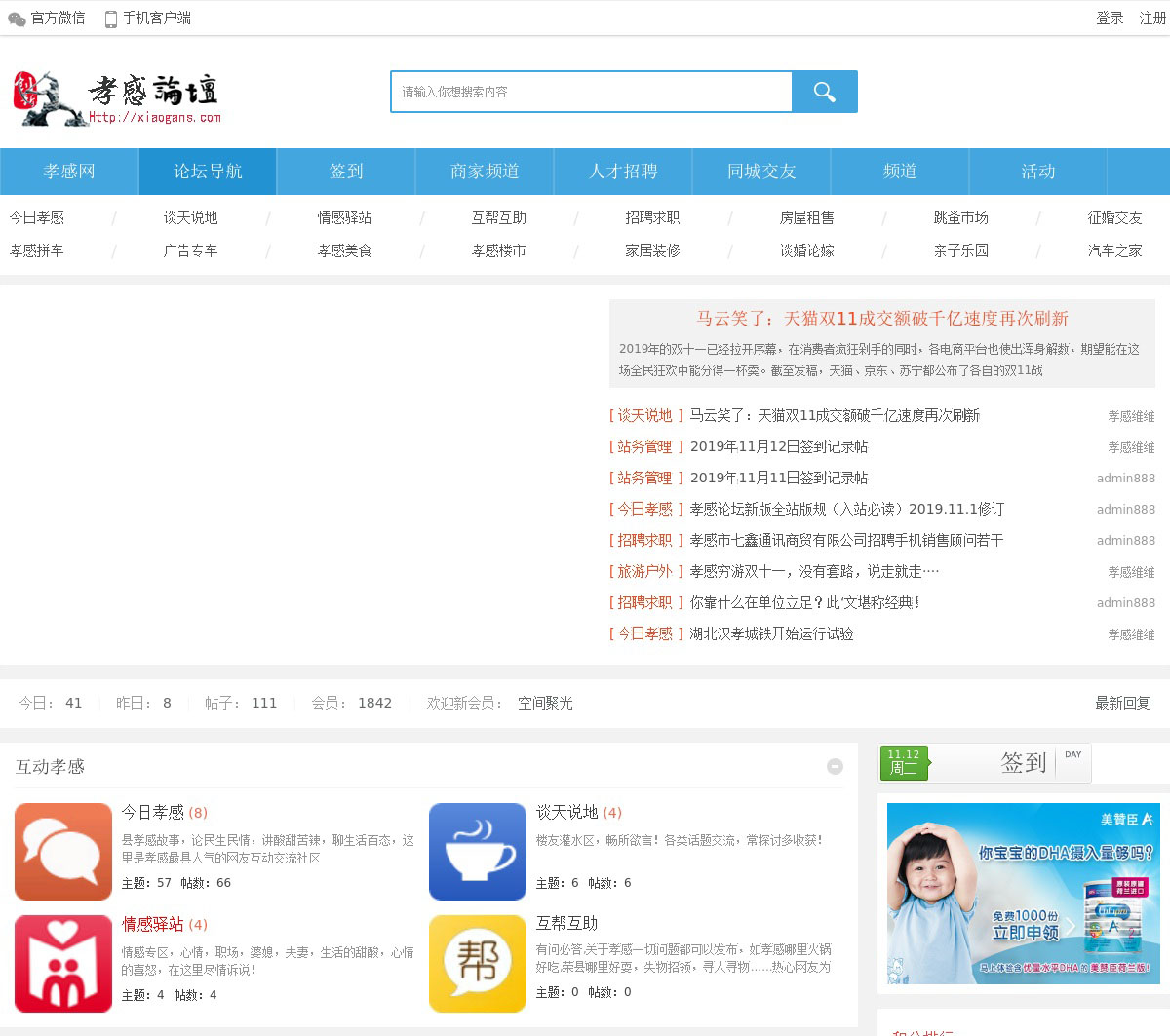Click the 注册 register link

[x=1152, y=19]
